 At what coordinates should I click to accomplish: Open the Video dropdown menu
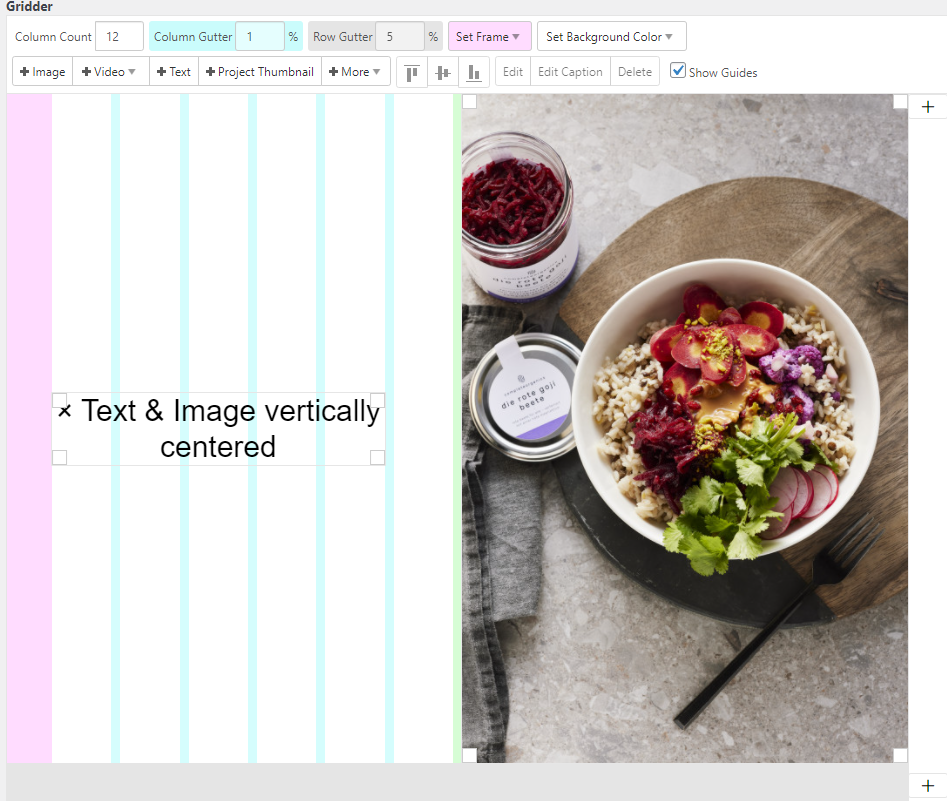(110, 72)
